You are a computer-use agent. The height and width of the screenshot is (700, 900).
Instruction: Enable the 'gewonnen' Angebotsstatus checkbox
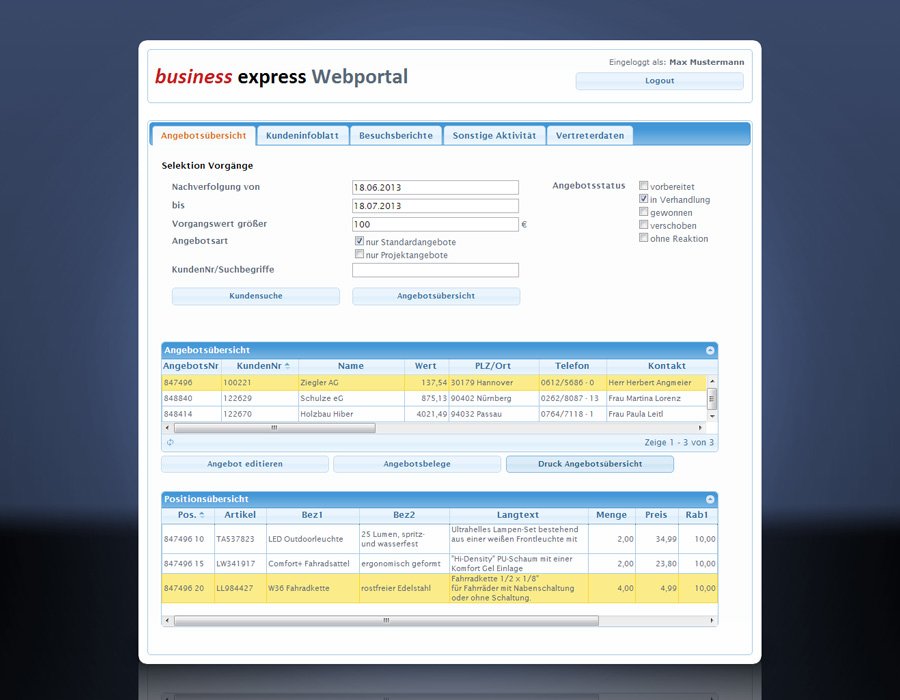643,211
